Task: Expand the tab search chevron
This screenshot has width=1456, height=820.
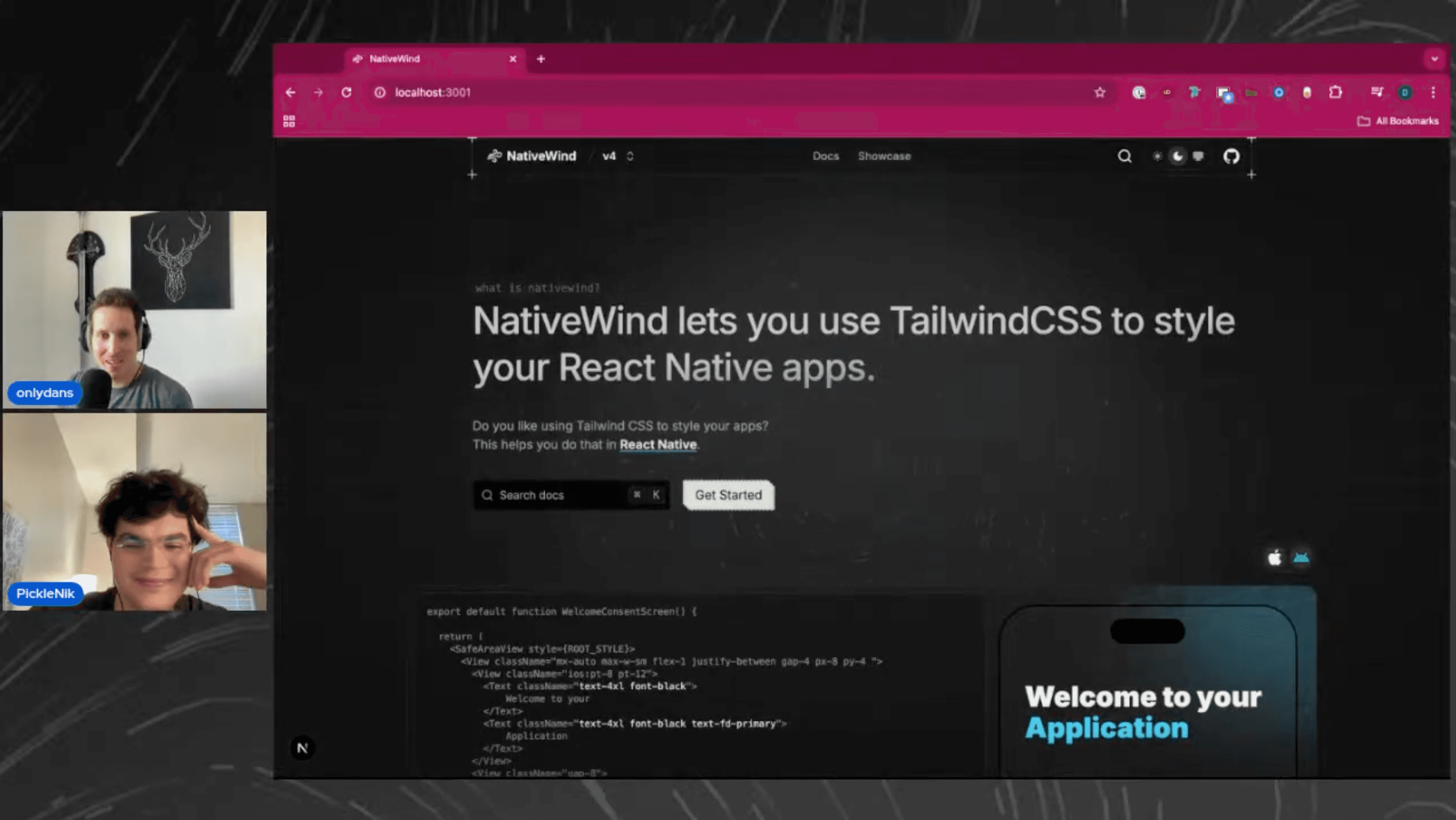Action: tap(1433, 59)
